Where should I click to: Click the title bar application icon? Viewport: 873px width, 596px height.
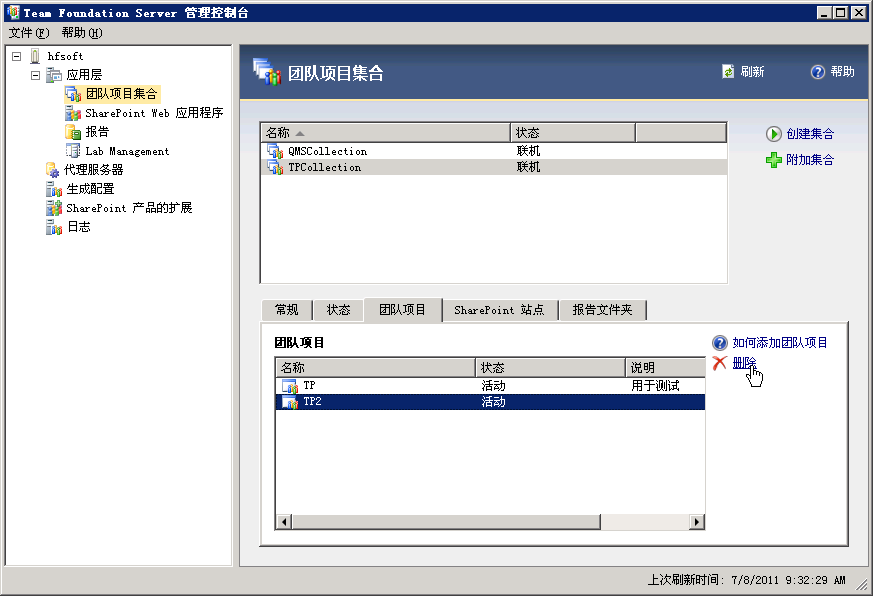point(13,12)
